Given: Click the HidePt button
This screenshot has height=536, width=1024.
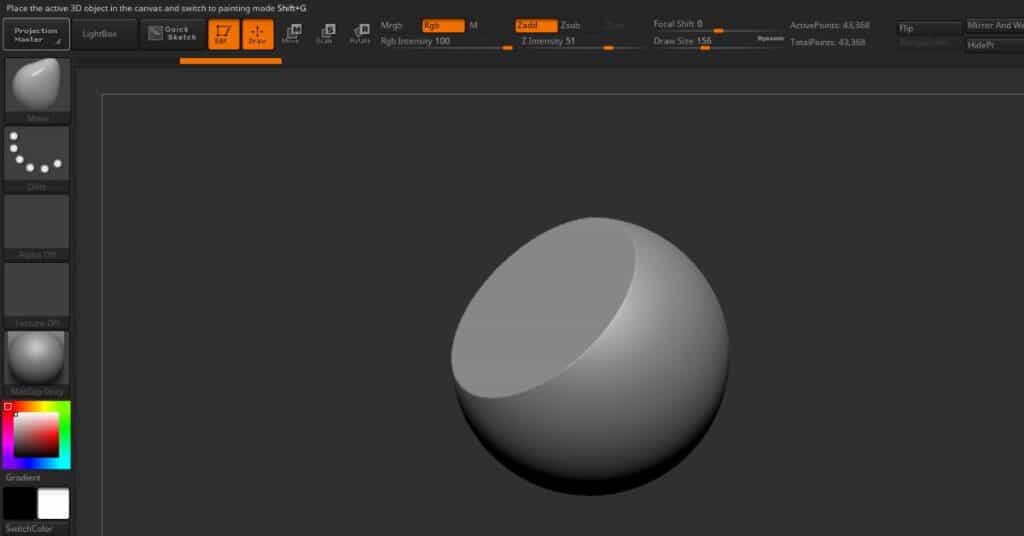Looking at the screenshot, I should click(x=995, y=44).
